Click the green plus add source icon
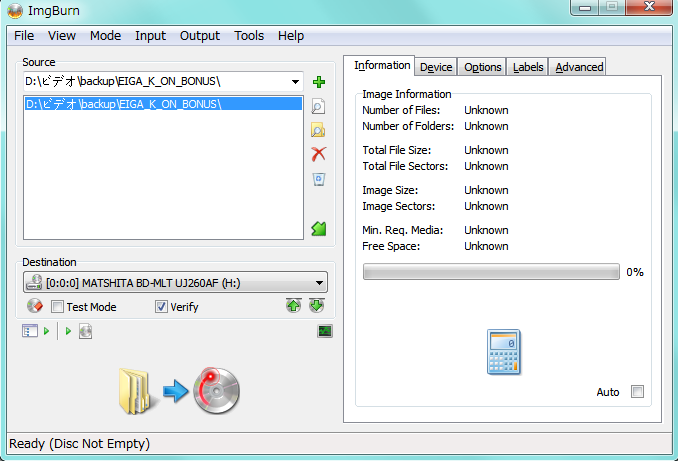 tap(319, 82)
